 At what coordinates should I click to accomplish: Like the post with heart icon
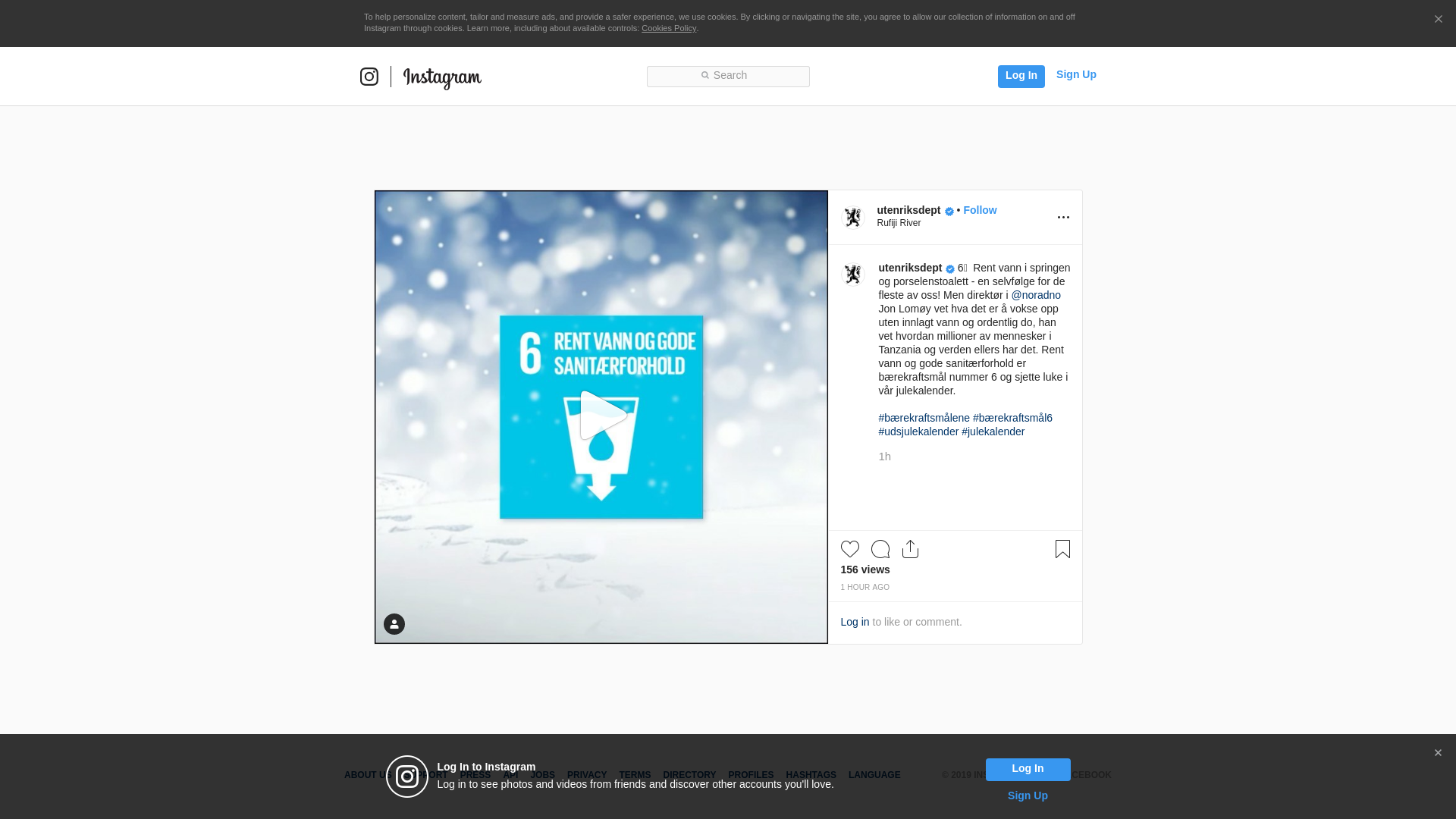click(x=849, y=549)
